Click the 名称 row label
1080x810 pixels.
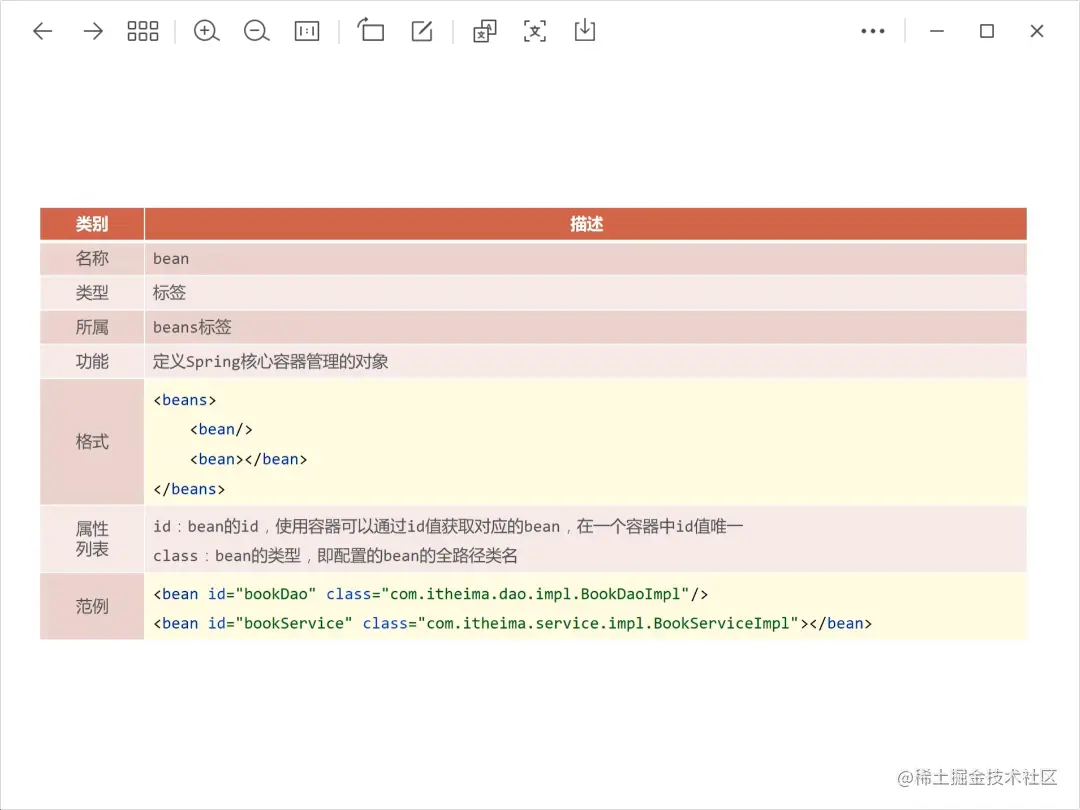pyautogui.click(x=92, y=258)
